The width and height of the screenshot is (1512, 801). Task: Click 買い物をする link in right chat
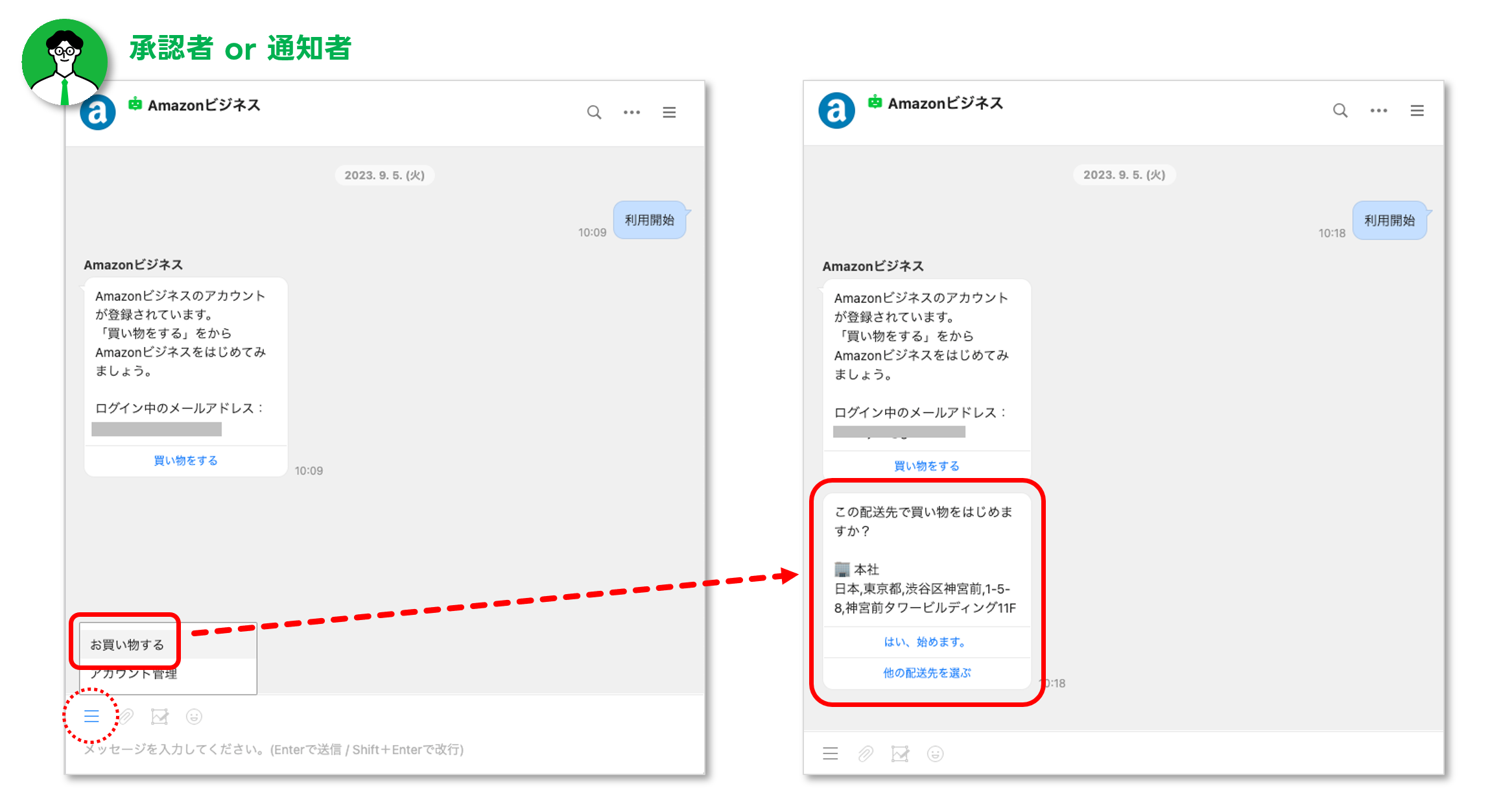pyautogui.click(x=927, y=466)
